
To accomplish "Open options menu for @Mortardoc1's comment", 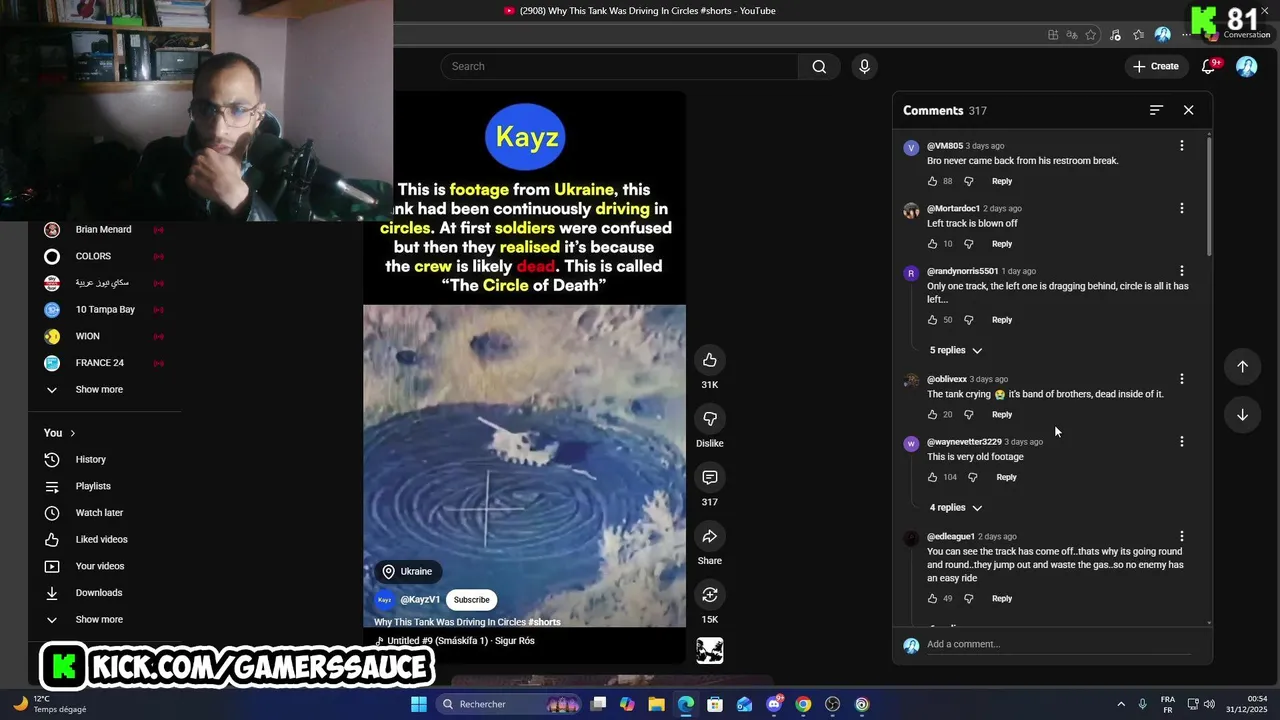I will (1181, 209).
